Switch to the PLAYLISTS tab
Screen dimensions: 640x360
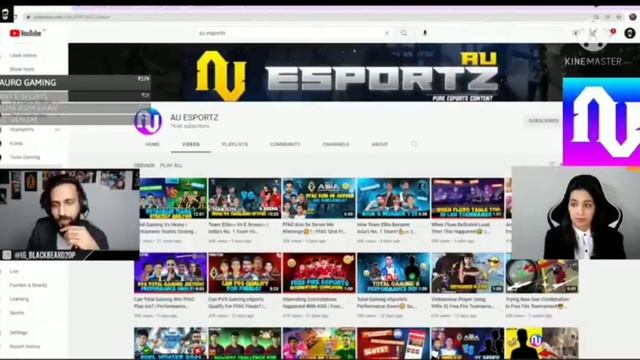coord(235,144)
